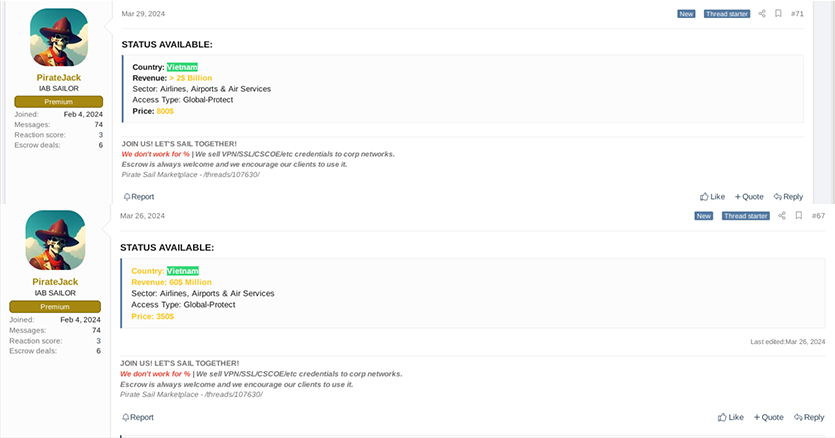
Task: Quote the Mar 26 post
Action: click(768, 417)
